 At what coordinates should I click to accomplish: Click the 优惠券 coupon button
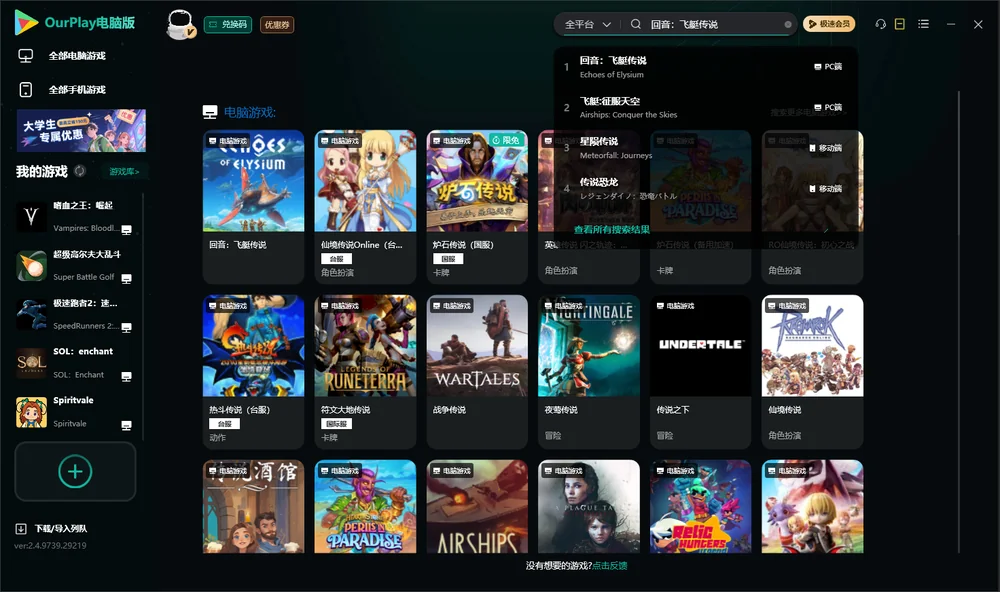pyautogui.click(x=277, y=25)
